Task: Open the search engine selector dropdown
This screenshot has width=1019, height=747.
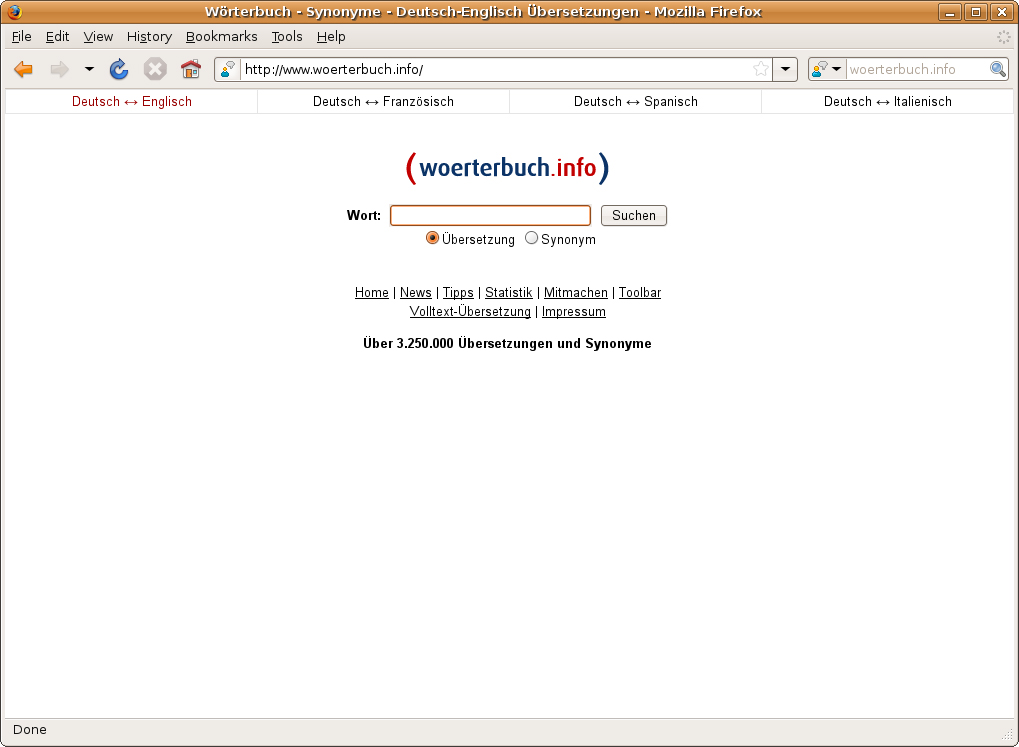Action: tap(827, 69)
